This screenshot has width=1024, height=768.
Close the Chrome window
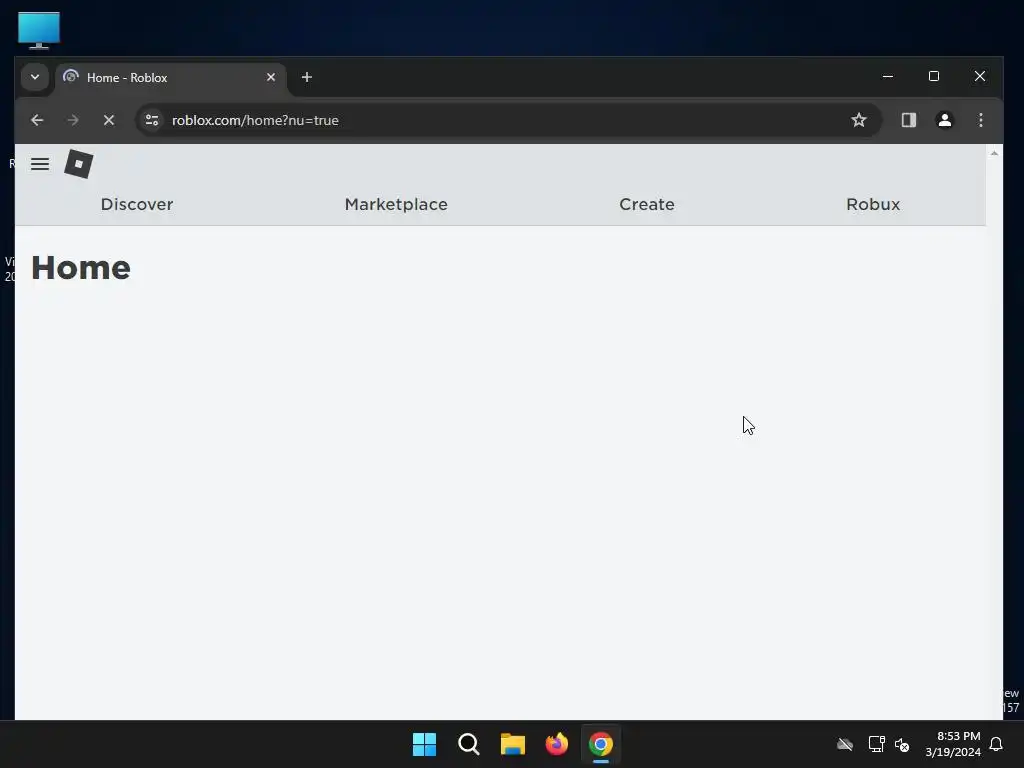click(980, 76)
